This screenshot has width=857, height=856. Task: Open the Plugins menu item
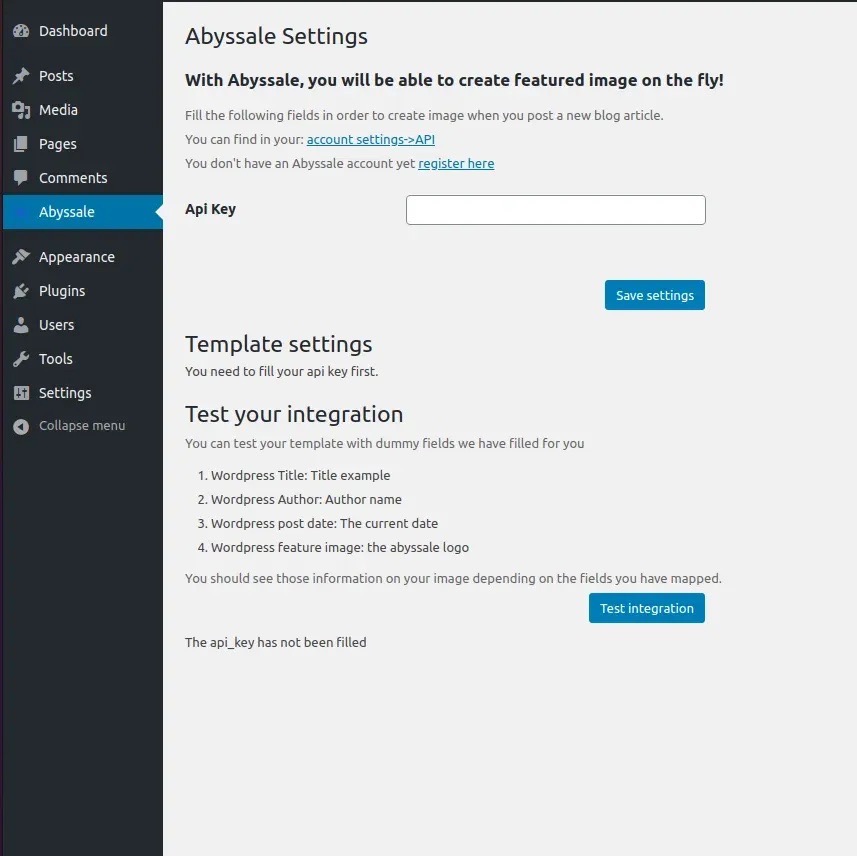point(83,291)
